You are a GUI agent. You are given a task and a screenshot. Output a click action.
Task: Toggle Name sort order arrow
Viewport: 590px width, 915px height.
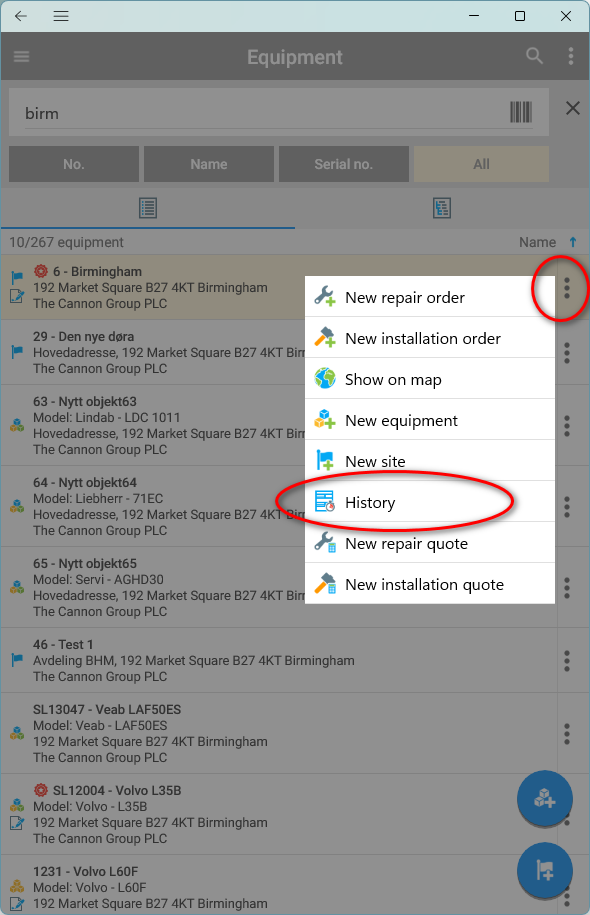coord(572,242)
